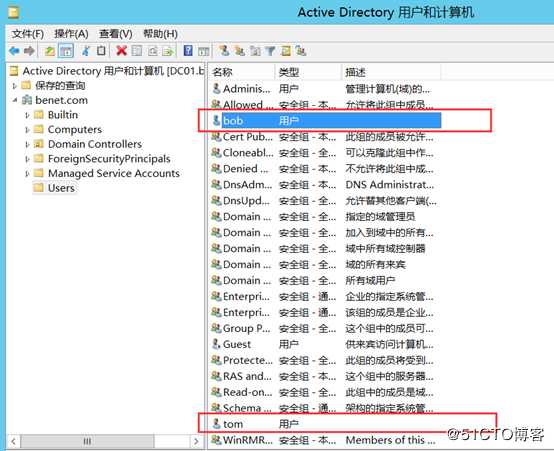Select the DnsUpdateProxy group row
Image resolution: width=554 pixels, height=451 pixels.
point(325,201)
